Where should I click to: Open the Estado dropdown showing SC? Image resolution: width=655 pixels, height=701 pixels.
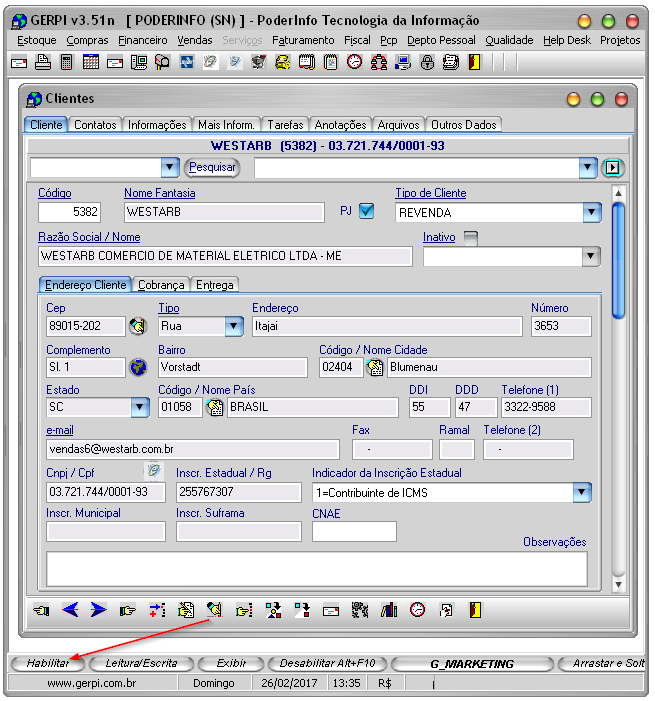(139, 407)
